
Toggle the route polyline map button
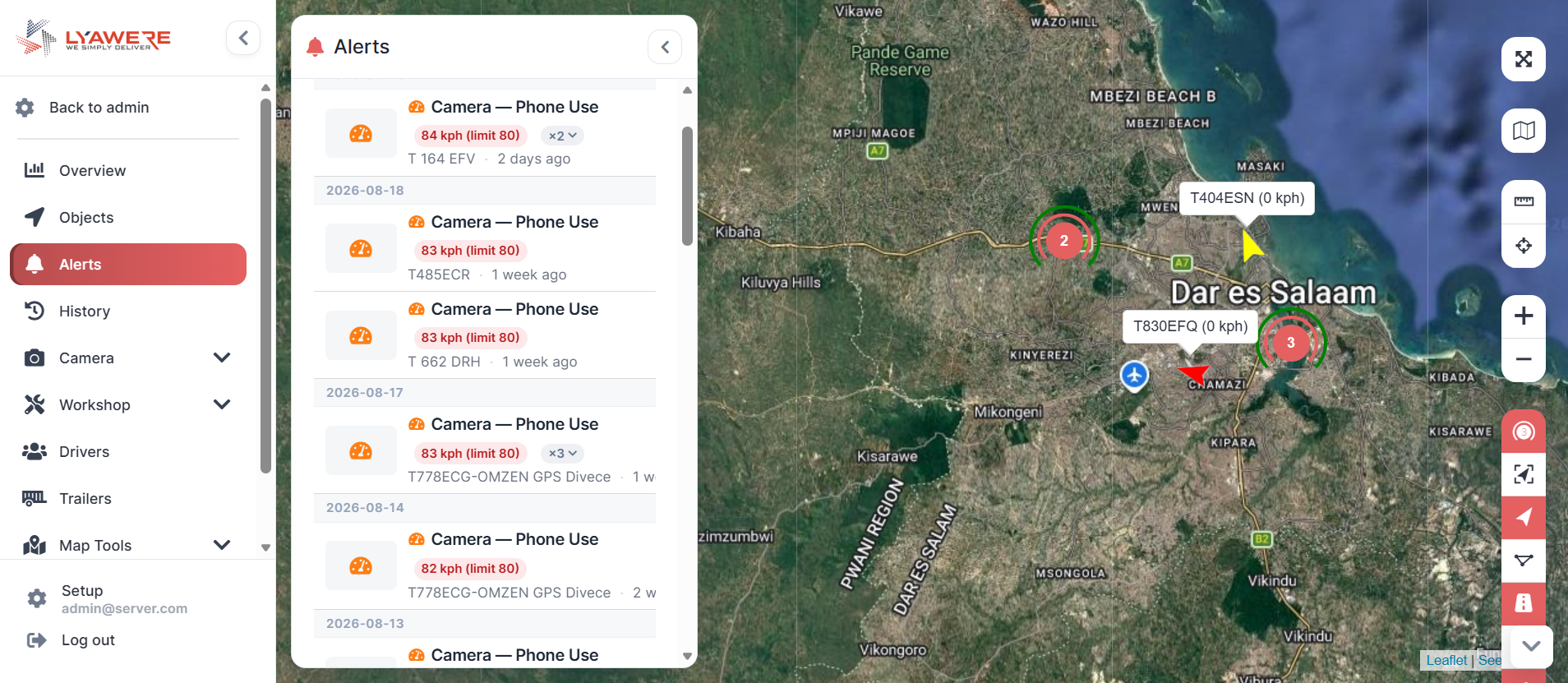(x=1524, y=561)
